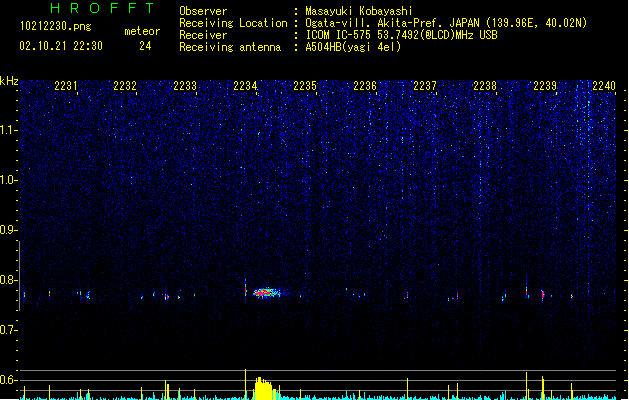Click the 2234 time marker

point(245,86)
